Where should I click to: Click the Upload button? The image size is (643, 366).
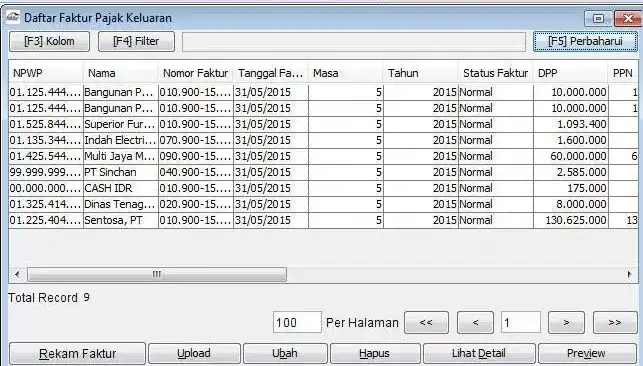click(194, 354)
